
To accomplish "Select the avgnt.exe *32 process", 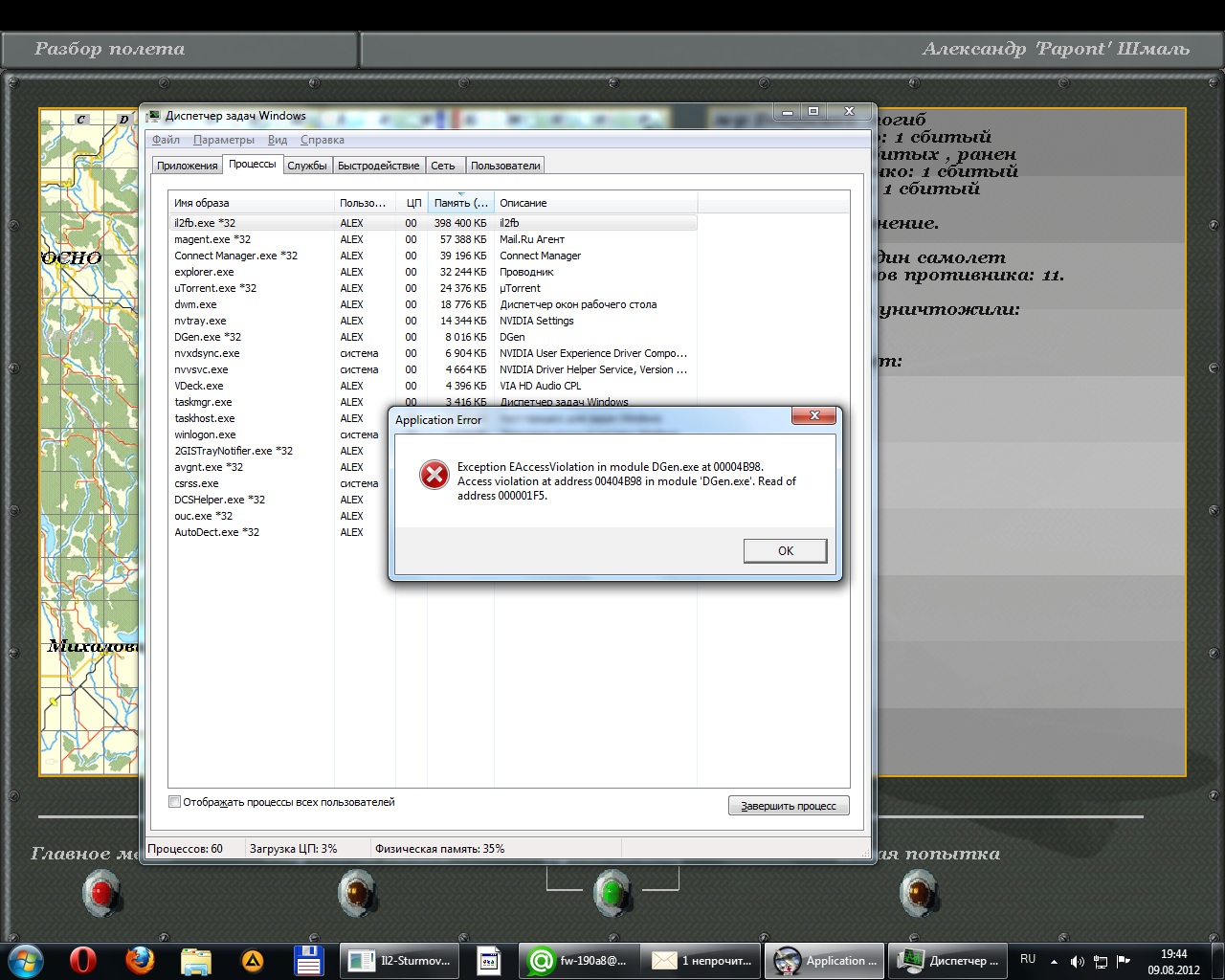I will click(278, 467).
